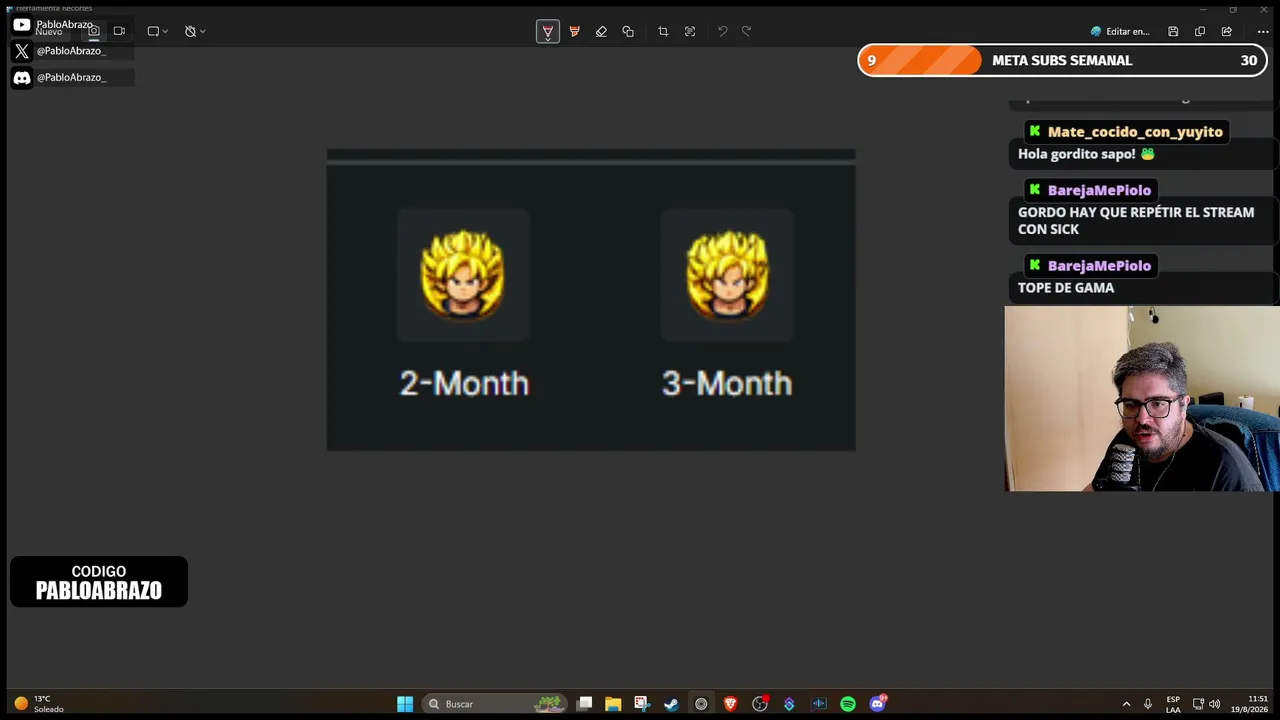The image size is (1280, 720).
Task: Open Spotify from the taskbar
Action: coord(848,704)
